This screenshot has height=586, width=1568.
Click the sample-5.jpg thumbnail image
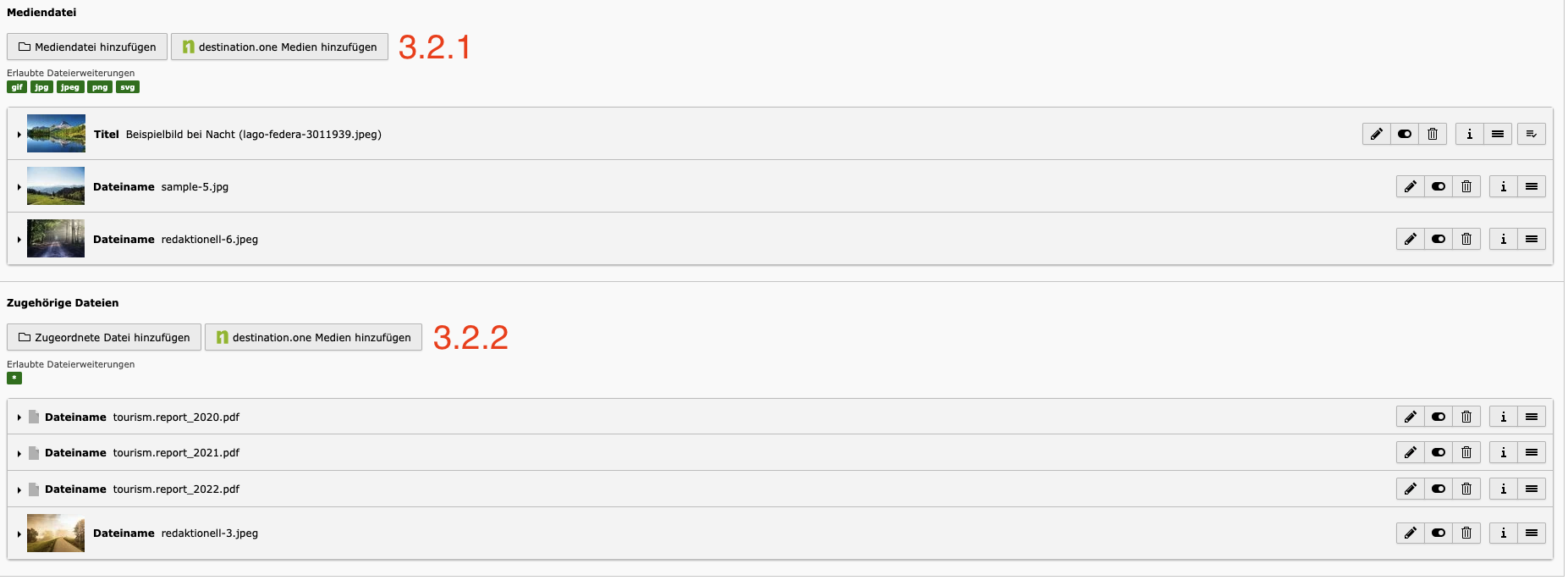pyautogui.click(x=56, y=186)
